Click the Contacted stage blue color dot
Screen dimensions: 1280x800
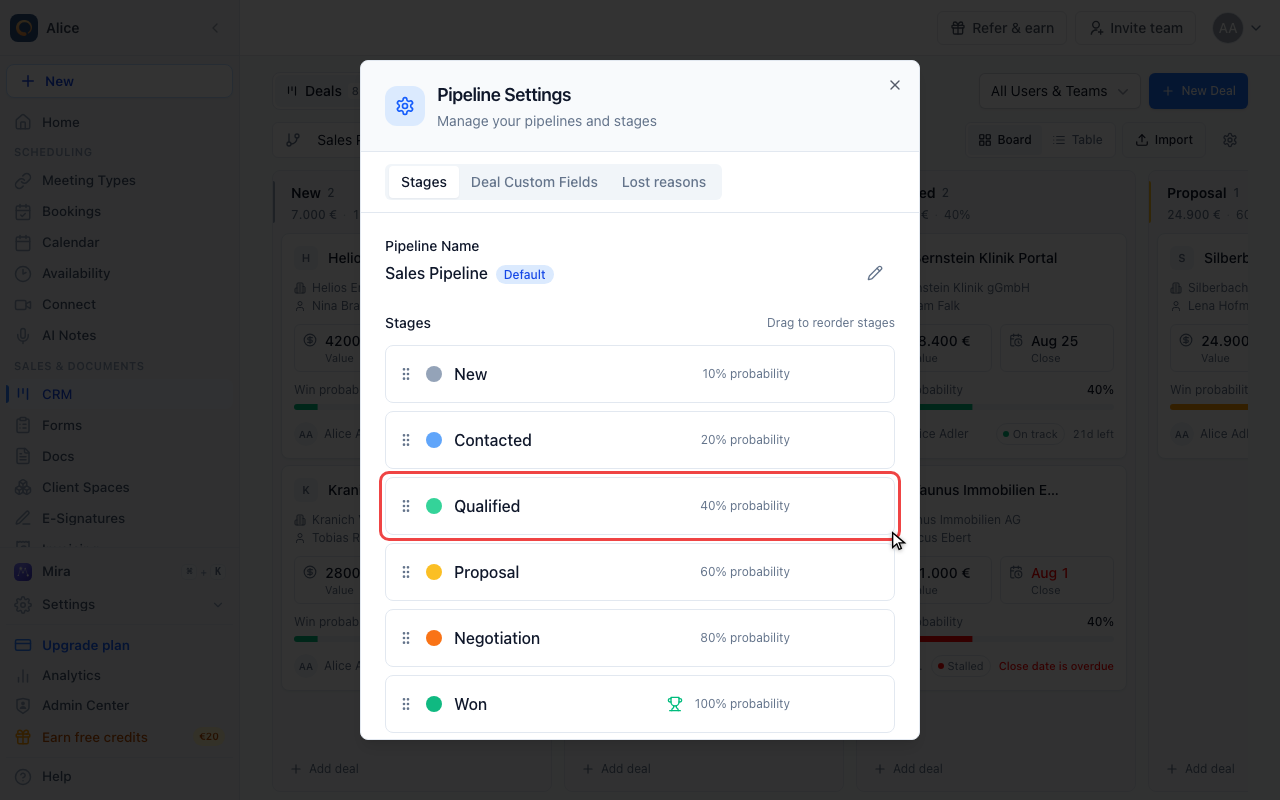(434, 440)
